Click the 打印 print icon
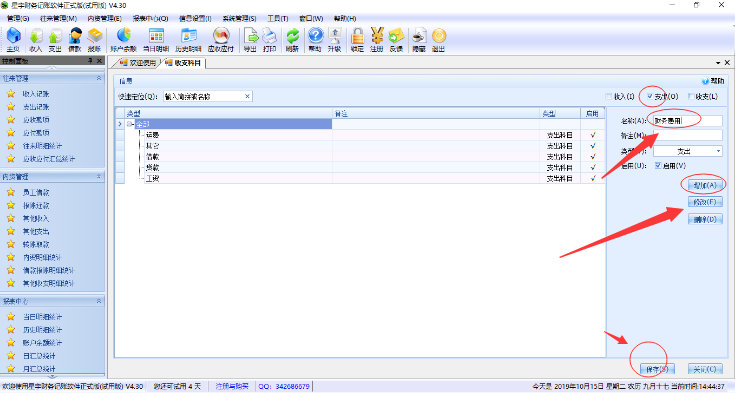Viewport: 738px width, 393px height. click(270, 39)
